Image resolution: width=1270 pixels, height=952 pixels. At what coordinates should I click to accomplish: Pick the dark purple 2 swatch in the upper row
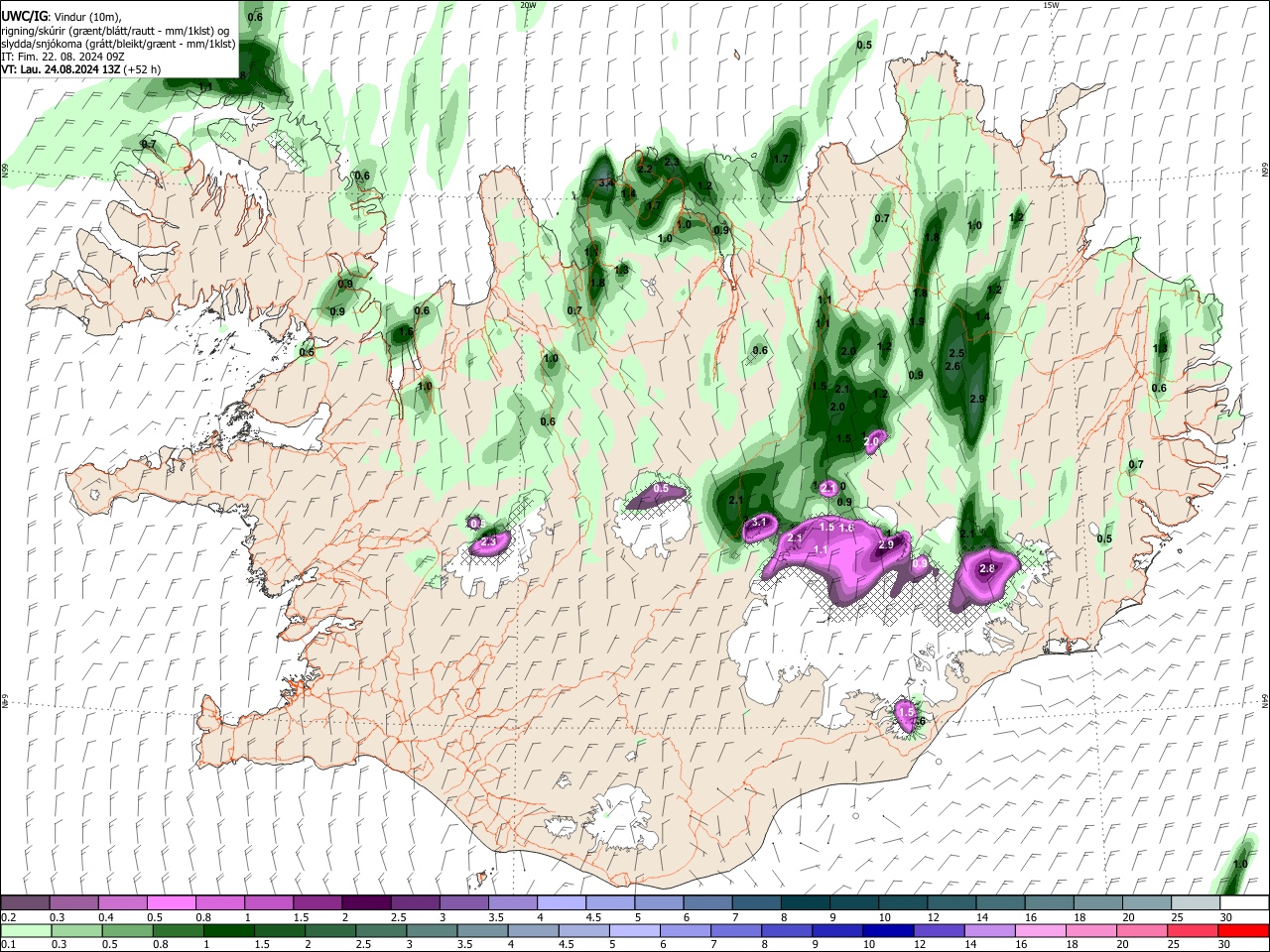point(367,902)
